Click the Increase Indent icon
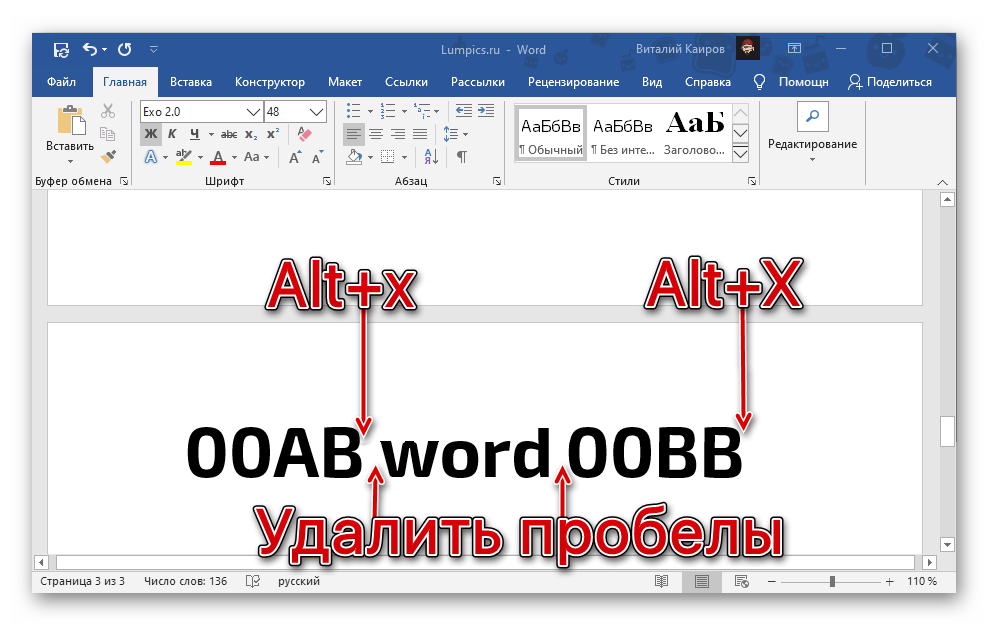Screen dimensions: 989x627 pyautogui.click(x=487, y=111)
